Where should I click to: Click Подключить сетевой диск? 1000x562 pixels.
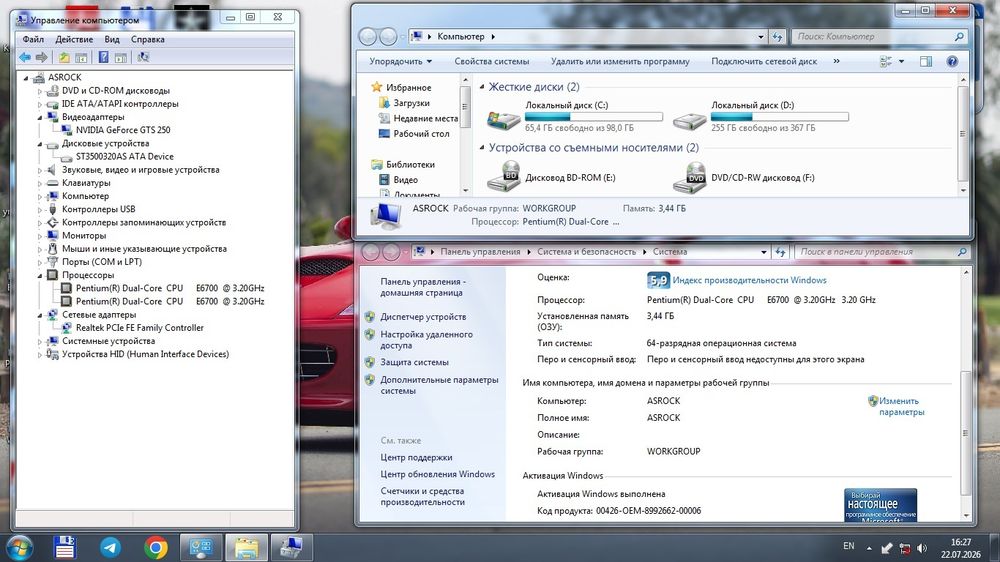764,61
